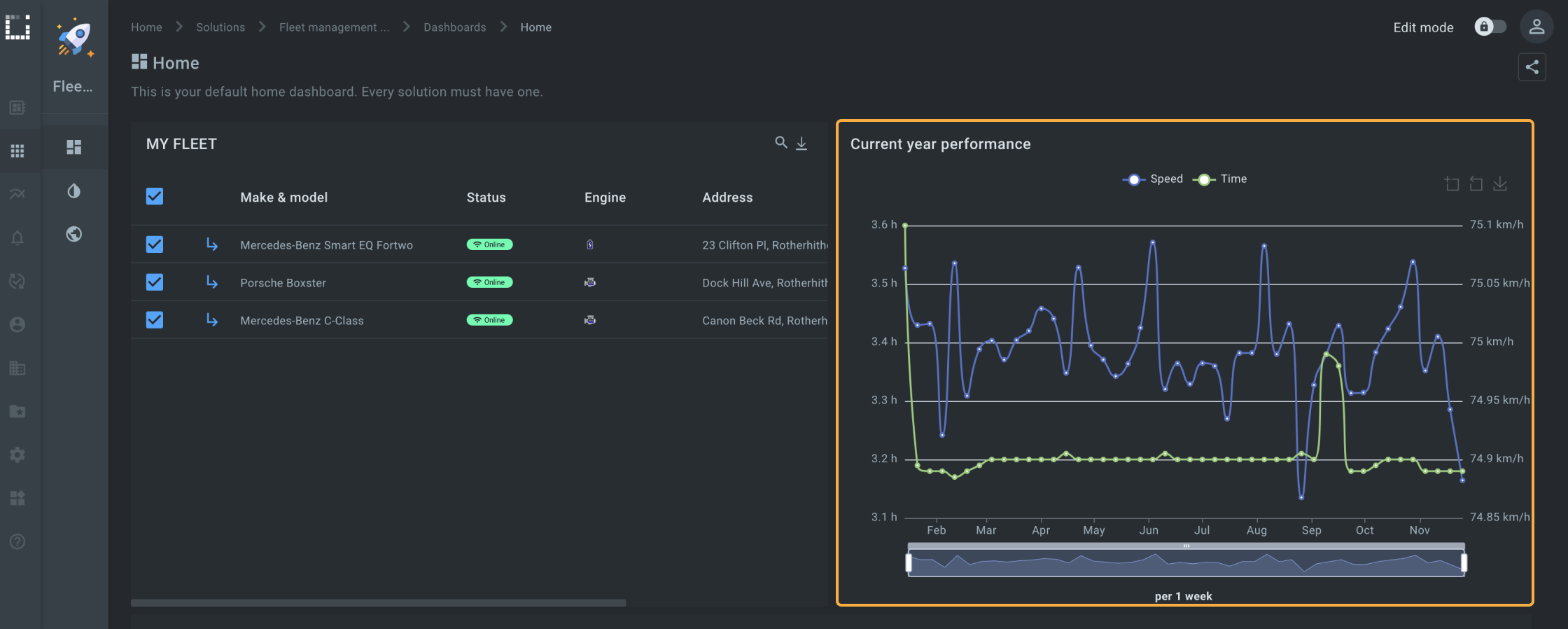
Task: Expand the Mercedes-Benz Smart EQ Fortwo row arrow
Action: point(212,244)
